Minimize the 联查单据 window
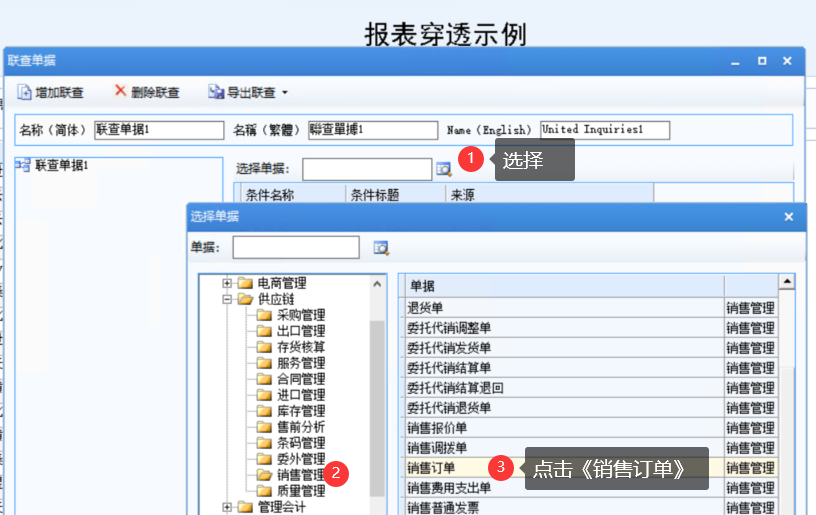 coord(735,61)
